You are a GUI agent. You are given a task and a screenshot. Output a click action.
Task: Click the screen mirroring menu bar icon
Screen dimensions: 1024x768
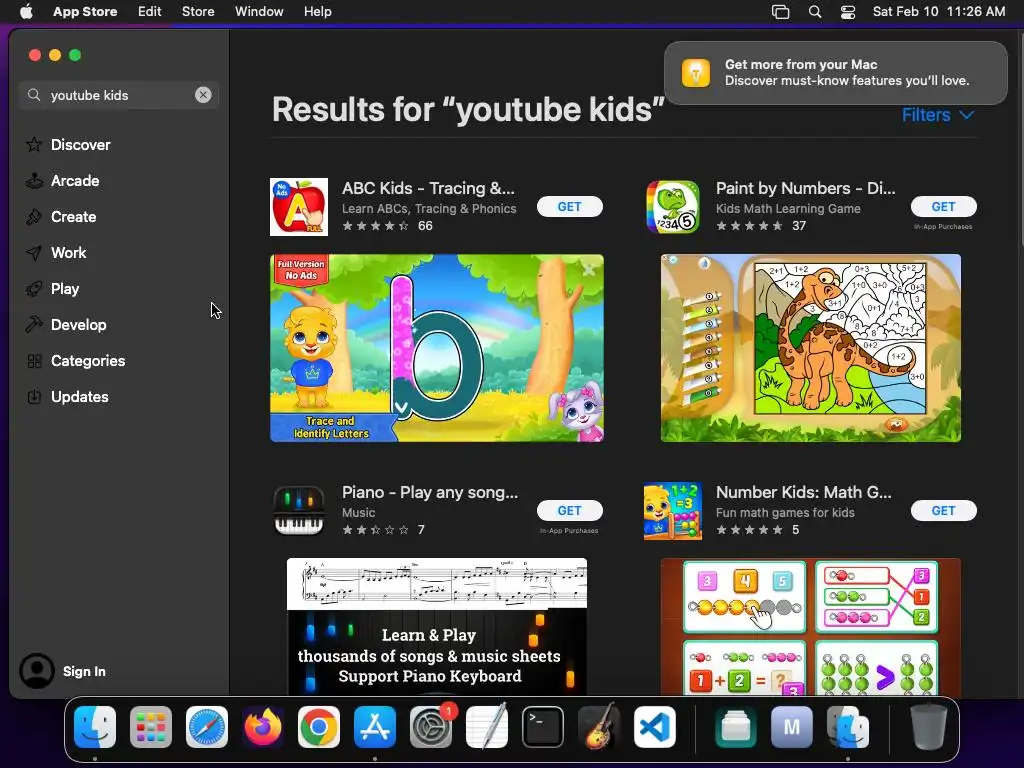pos(780,11)
